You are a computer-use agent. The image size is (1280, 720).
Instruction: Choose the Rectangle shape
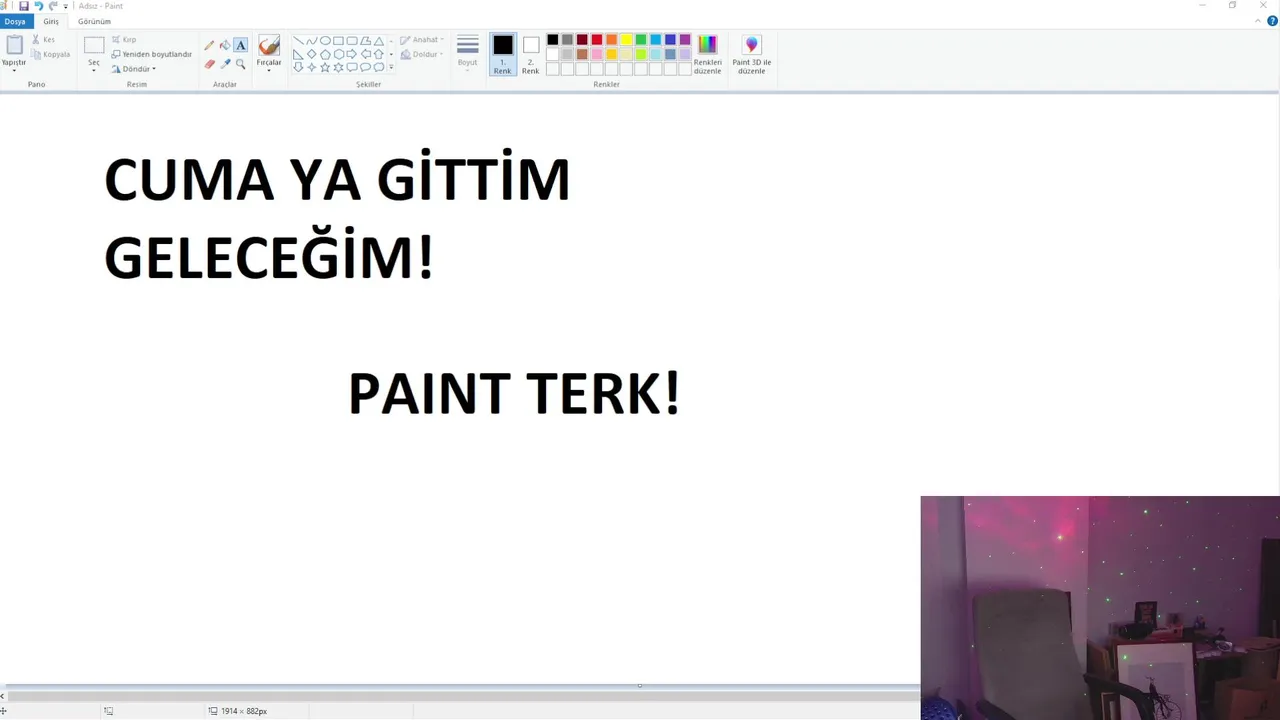pyautogui.click(x=338, y=41)
